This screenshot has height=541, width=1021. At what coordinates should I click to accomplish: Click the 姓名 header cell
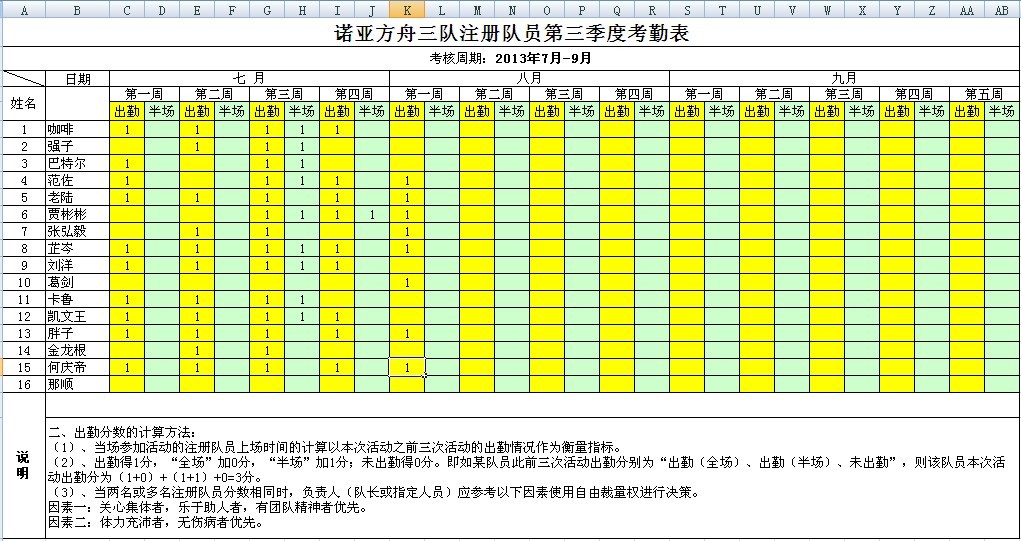coord(24,103)
